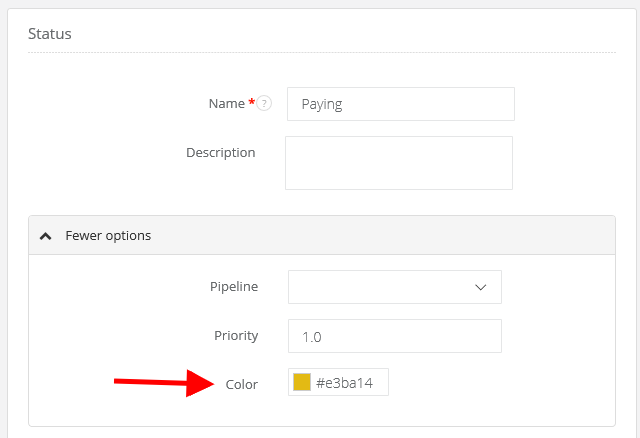Click the Status section heading

[x=50, y=33]
